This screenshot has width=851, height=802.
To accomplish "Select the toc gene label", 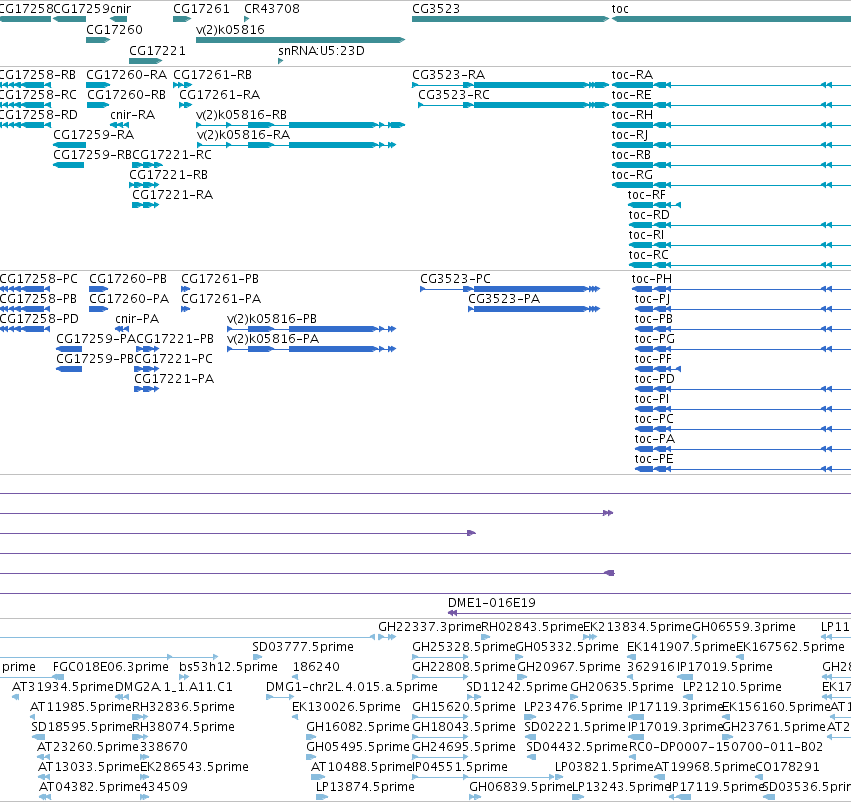I will tap(620, 9).
